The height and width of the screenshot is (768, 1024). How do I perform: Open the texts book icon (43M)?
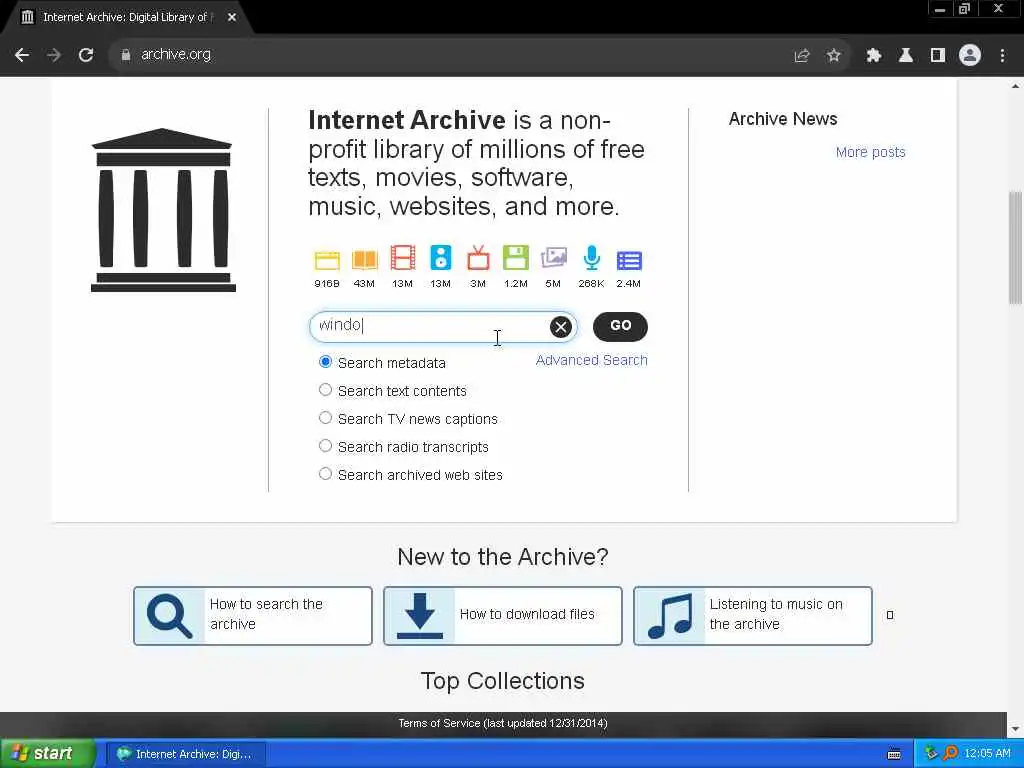click(364, 260)
